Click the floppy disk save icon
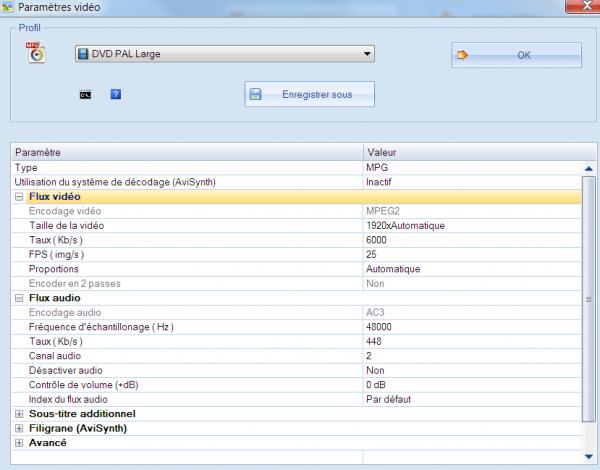Screen dimensions: 600x470 255,95
